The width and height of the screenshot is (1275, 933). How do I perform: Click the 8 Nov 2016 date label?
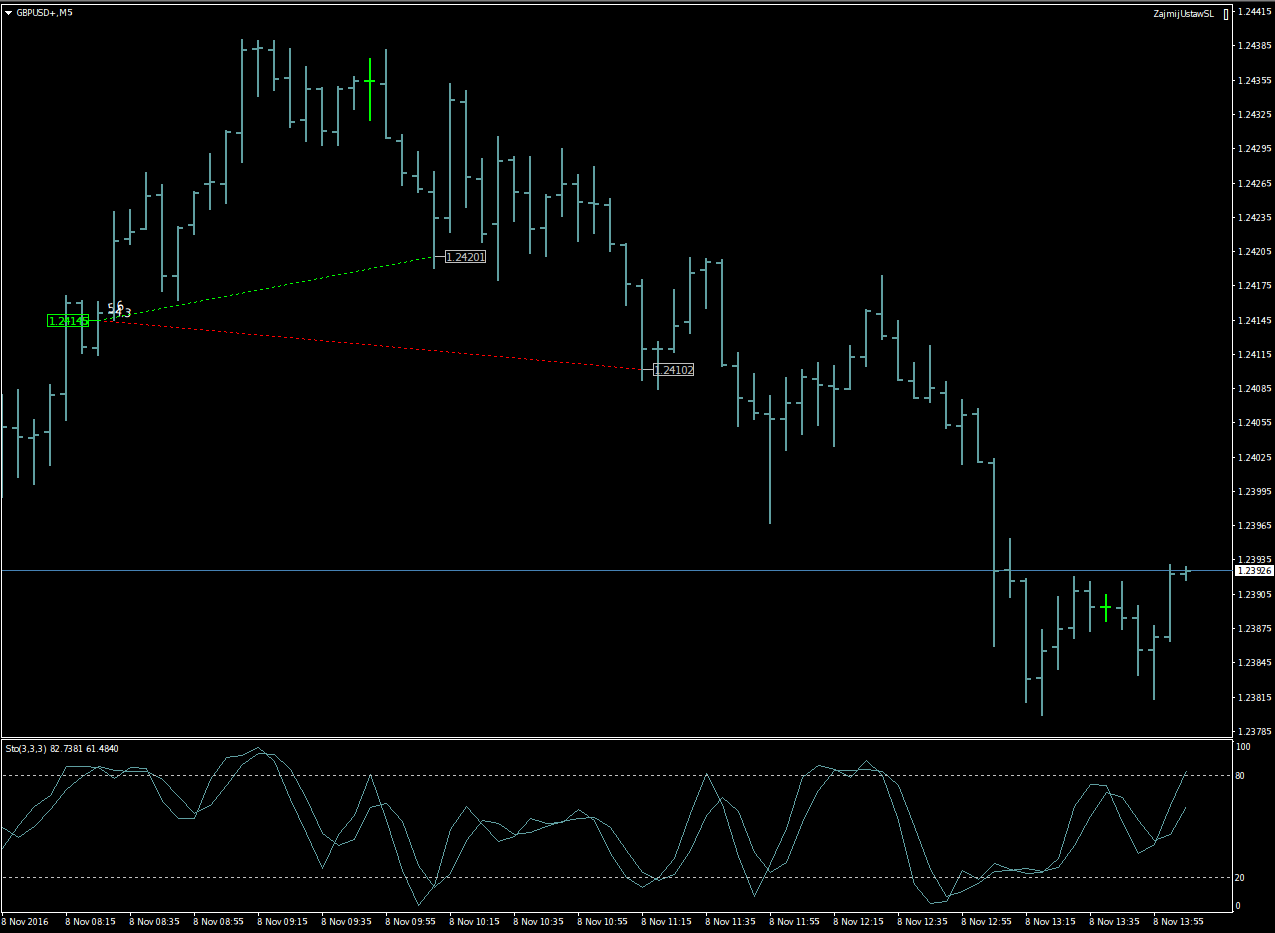point(25,921)
